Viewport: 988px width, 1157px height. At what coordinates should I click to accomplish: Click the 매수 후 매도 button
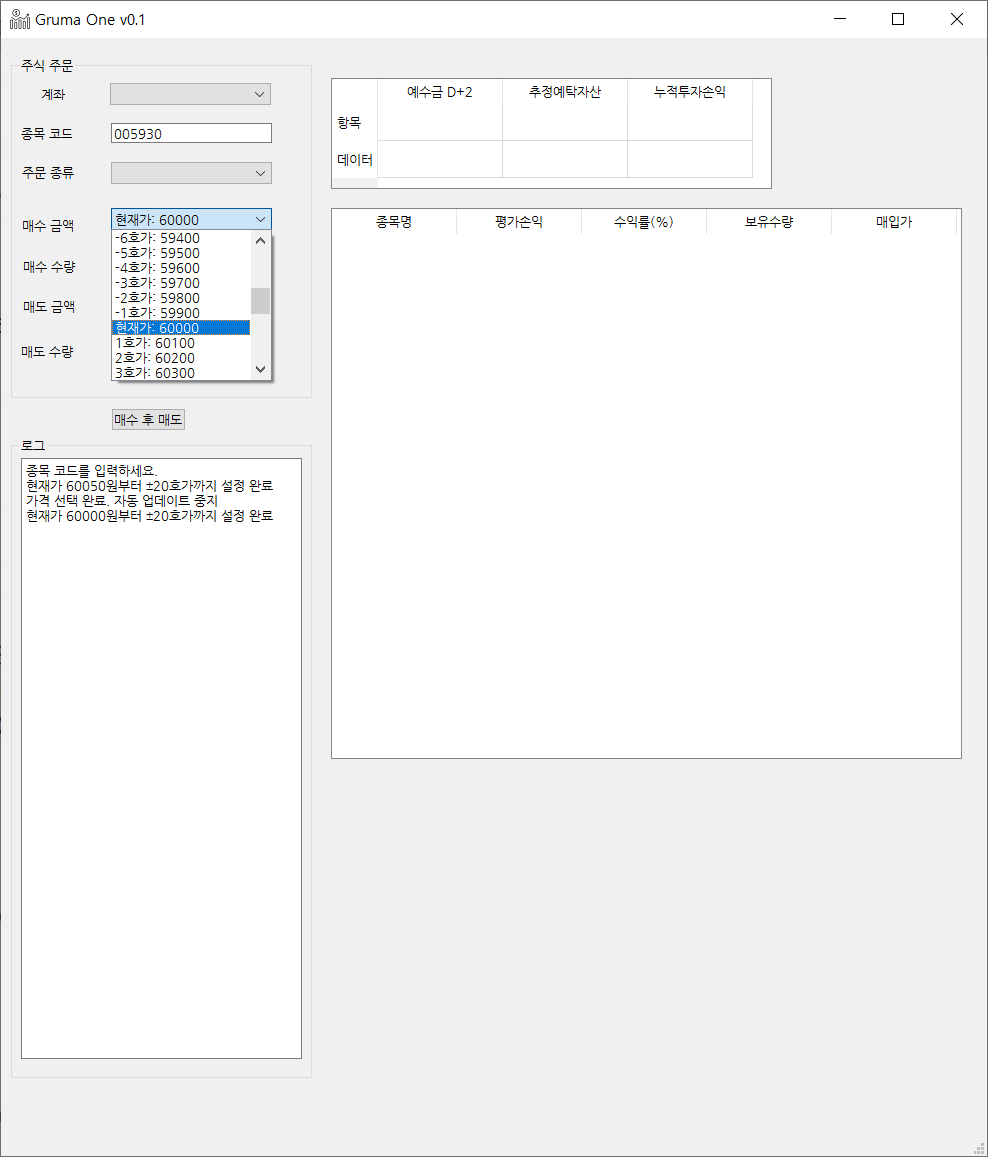pos(148,419)
